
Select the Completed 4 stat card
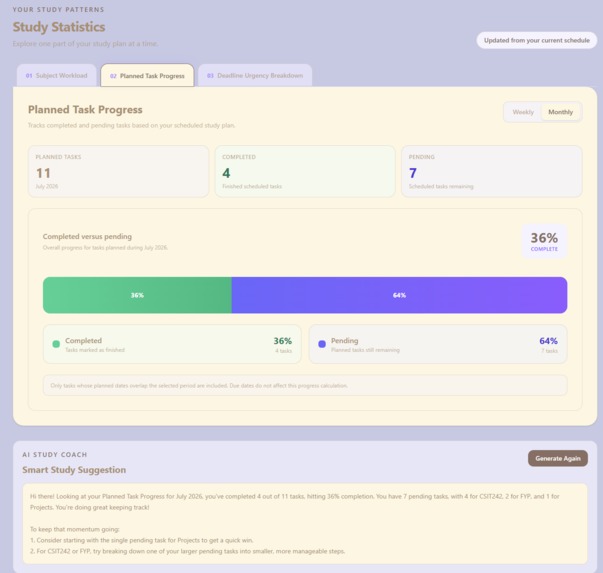(x=305, y=172)
